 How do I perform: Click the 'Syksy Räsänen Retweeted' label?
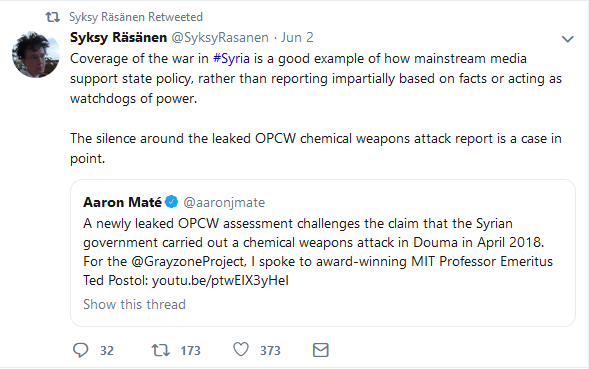(136, 17)
